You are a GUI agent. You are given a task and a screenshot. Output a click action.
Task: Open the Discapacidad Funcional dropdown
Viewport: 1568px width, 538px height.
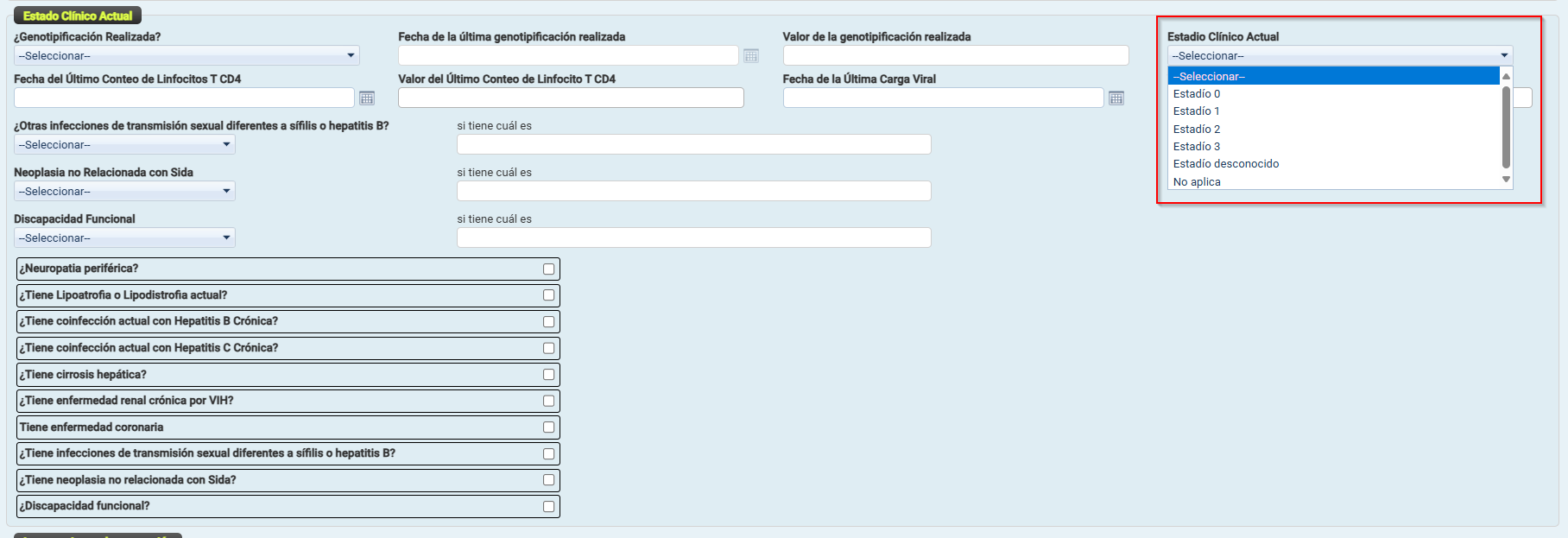(x=124, y=238)
